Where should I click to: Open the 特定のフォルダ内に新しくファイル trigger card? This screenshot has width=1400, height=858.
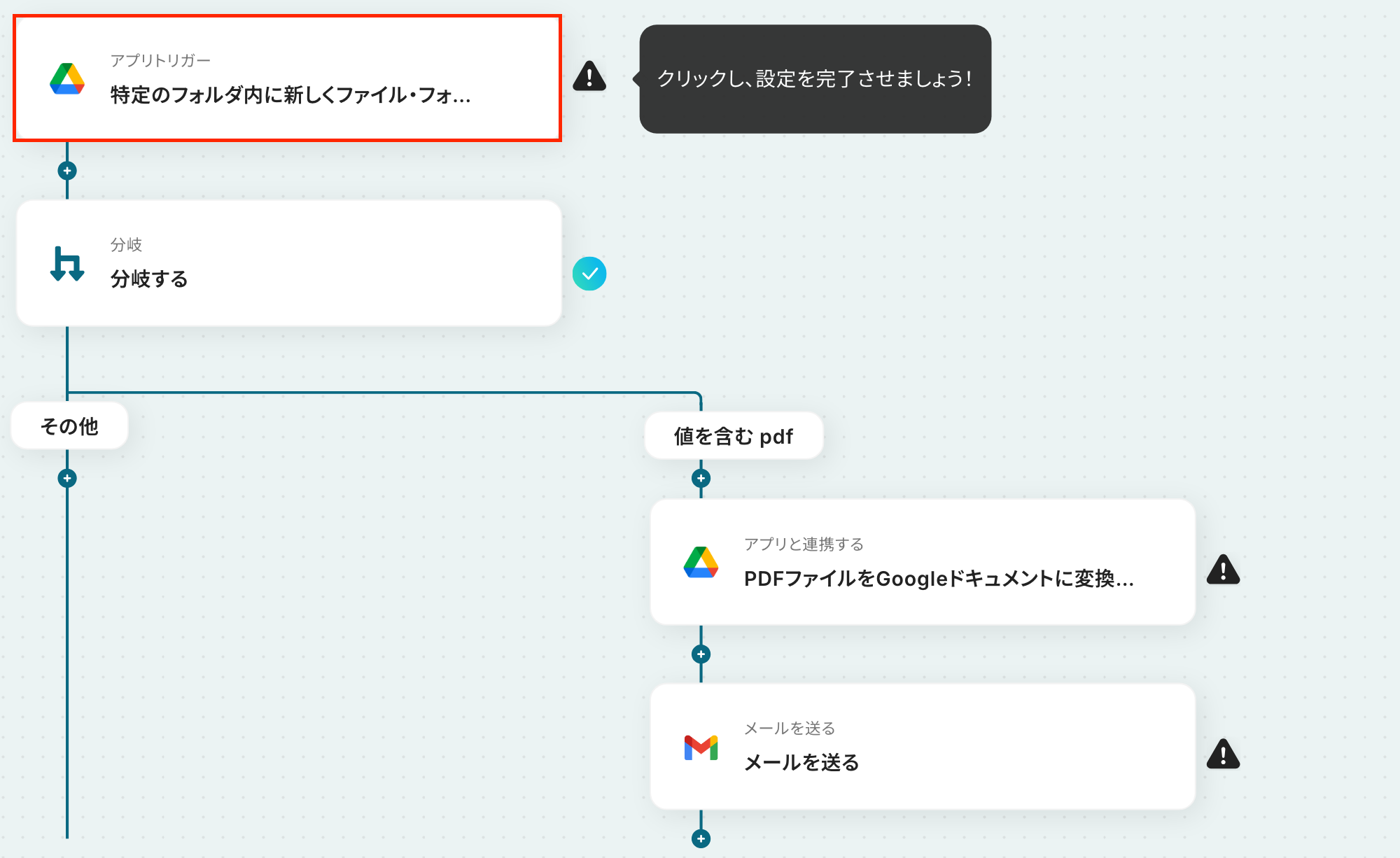(x=290, y=94)
